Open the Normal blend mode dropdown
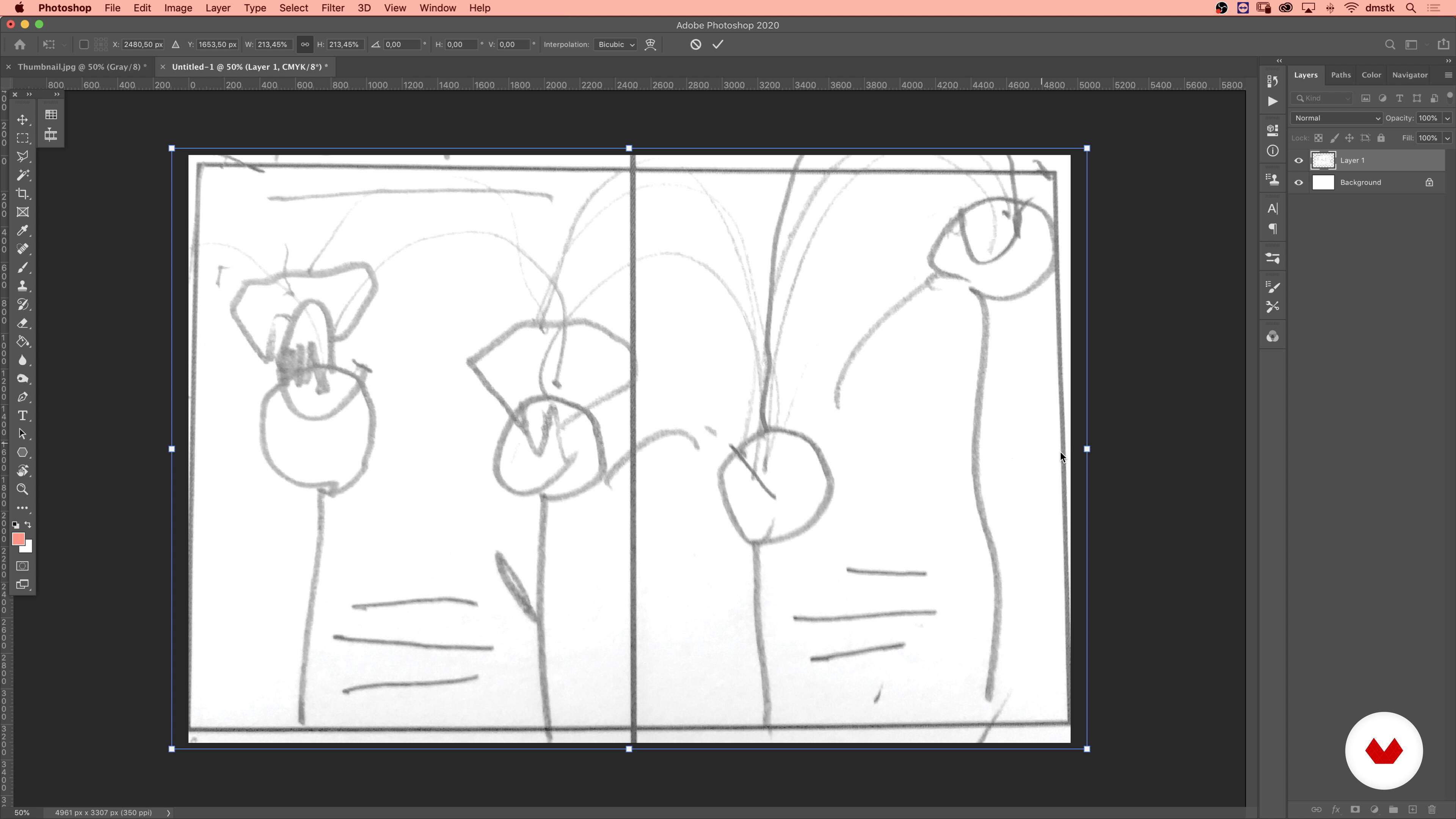Image resolution: width=1456 pixels, height=819 pixels. point(1337,118)
